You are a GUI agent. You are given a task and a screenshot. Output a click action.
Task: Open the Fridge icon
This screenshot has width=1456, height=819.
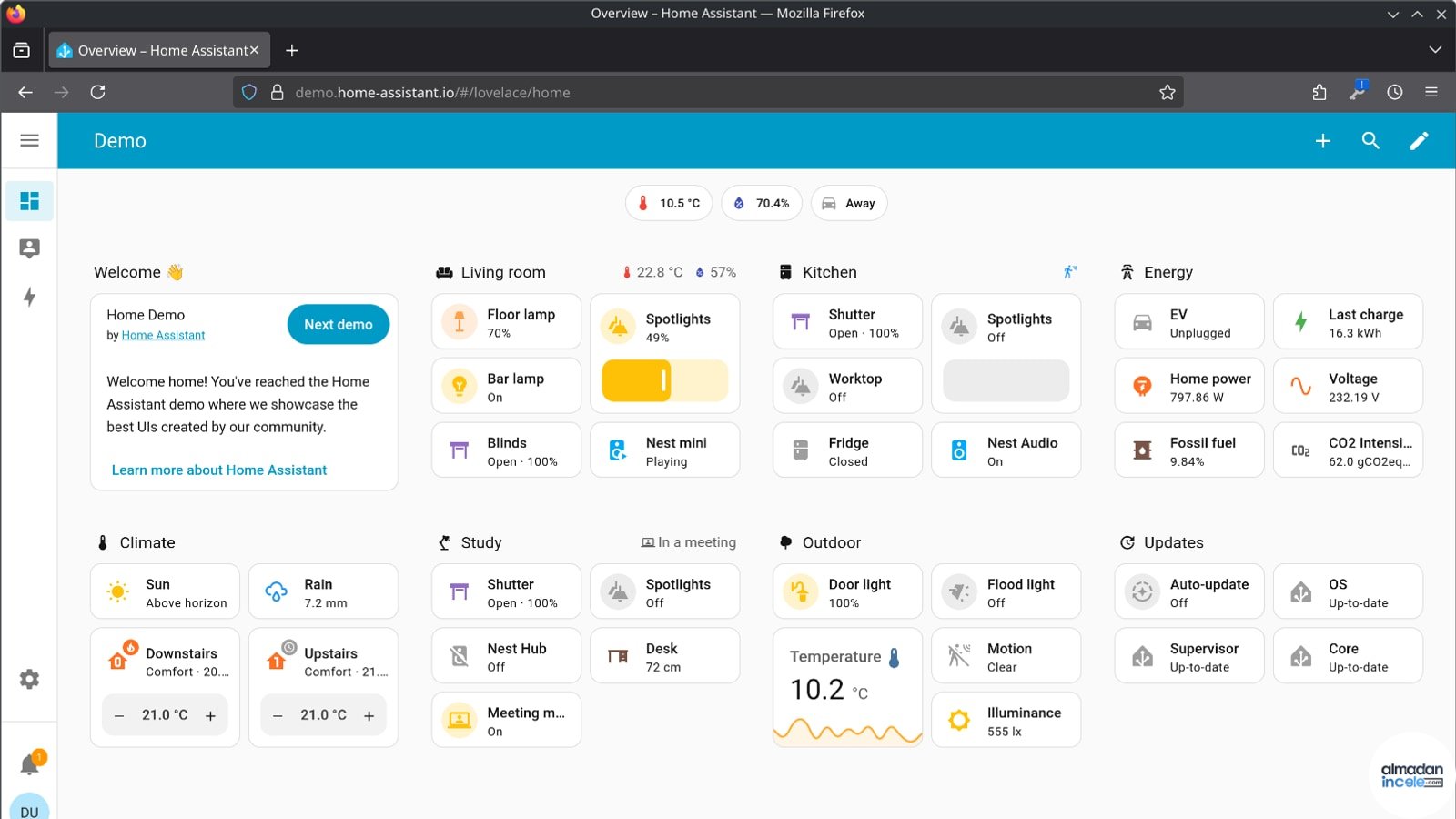801,450
